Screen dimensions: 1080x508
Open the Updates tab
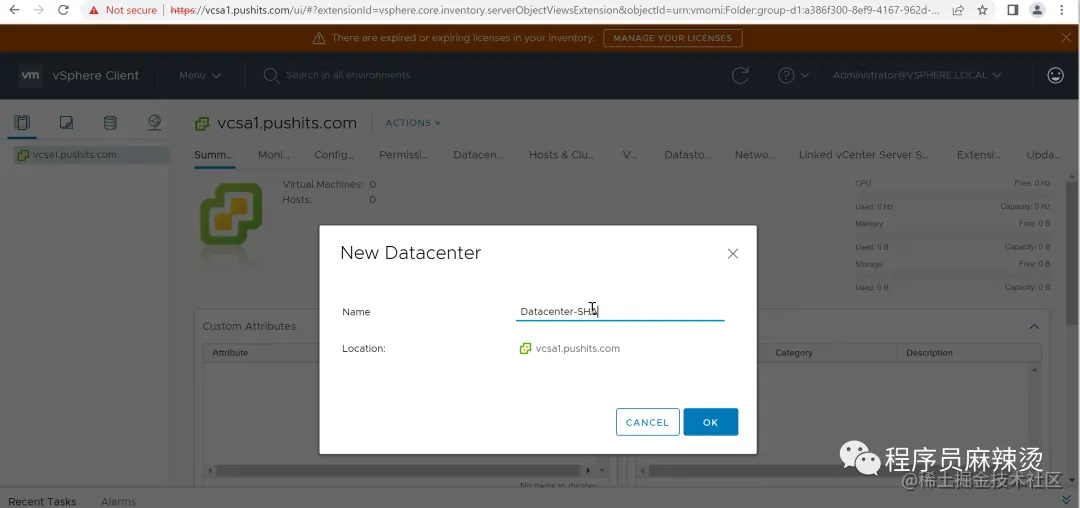[1043, 155]
